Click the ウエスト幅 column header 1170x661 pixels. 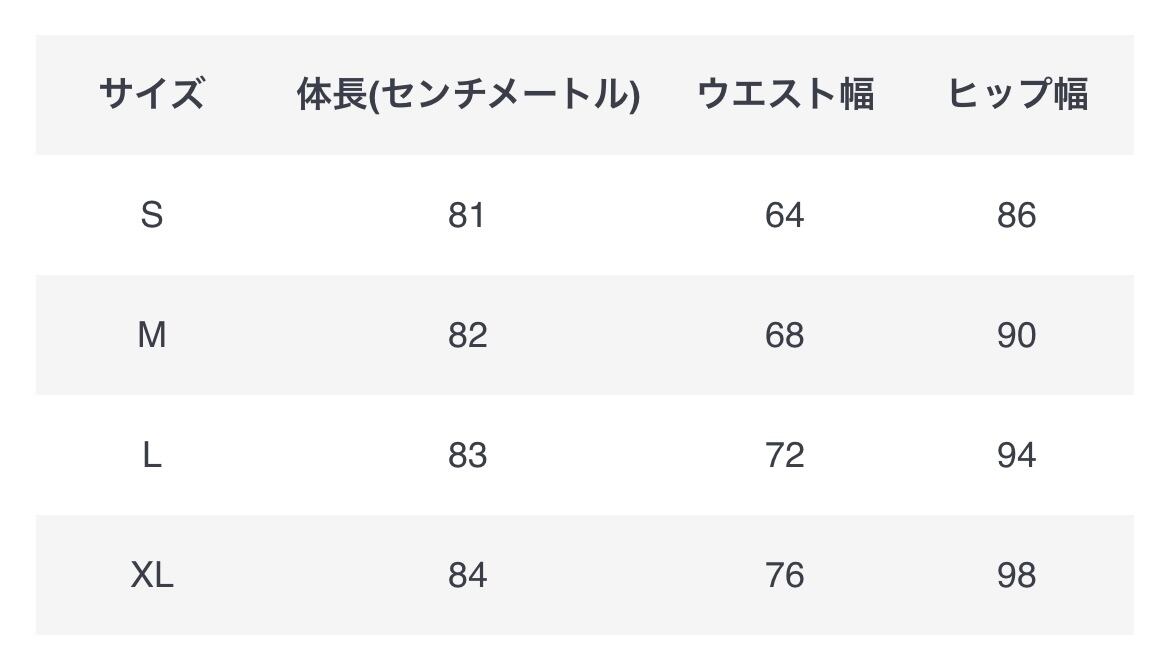[785, 94]
